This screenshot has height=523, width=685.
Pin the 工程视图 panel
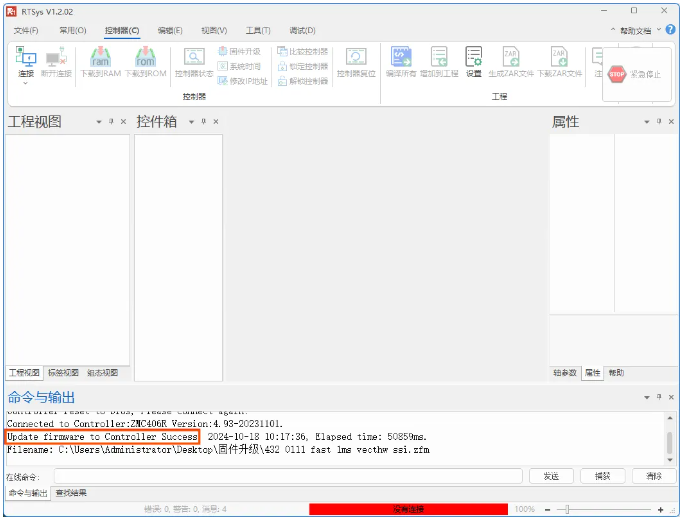[x=111, y=121]
